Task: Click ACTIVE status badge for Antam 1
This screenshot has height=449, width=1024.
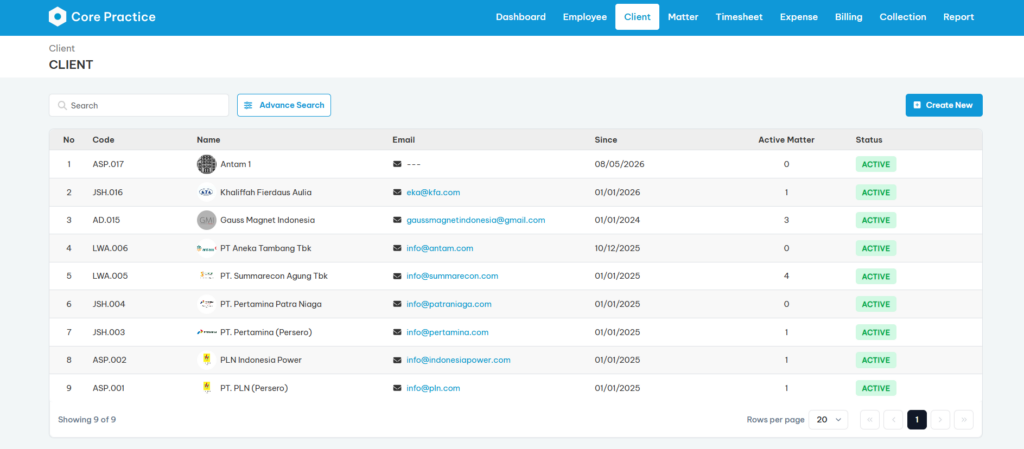Action: (876, 164)
